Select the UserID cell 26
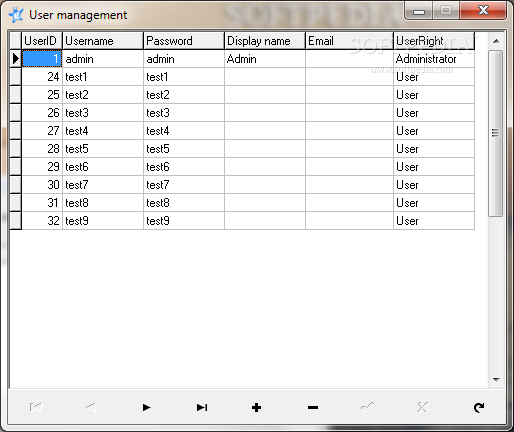The width and height of the screenshot is (514, 432). click(42, 113)
